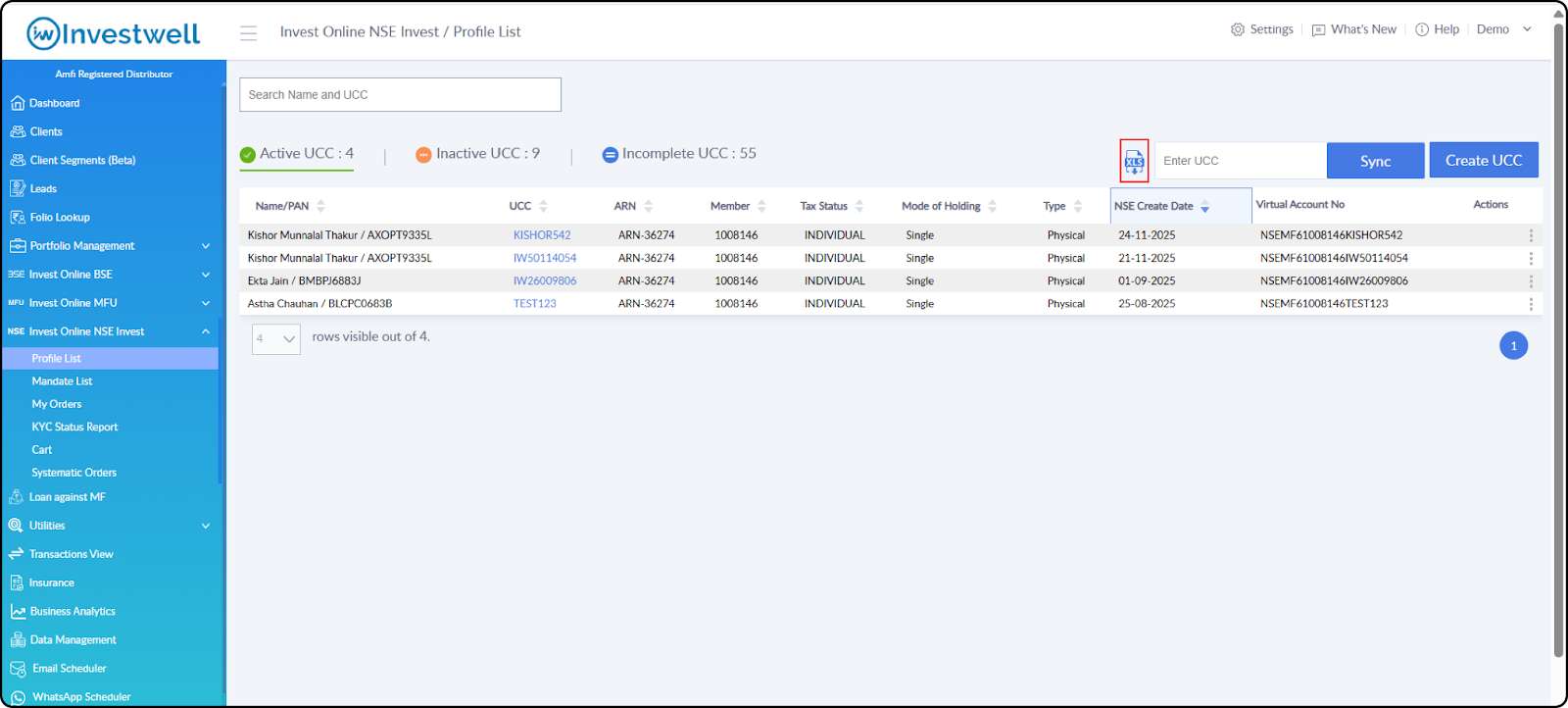Select Ekta Jain / BMBPJ6883J name cell
Viewport: 1568px width, 708px height.
point(304,280)
